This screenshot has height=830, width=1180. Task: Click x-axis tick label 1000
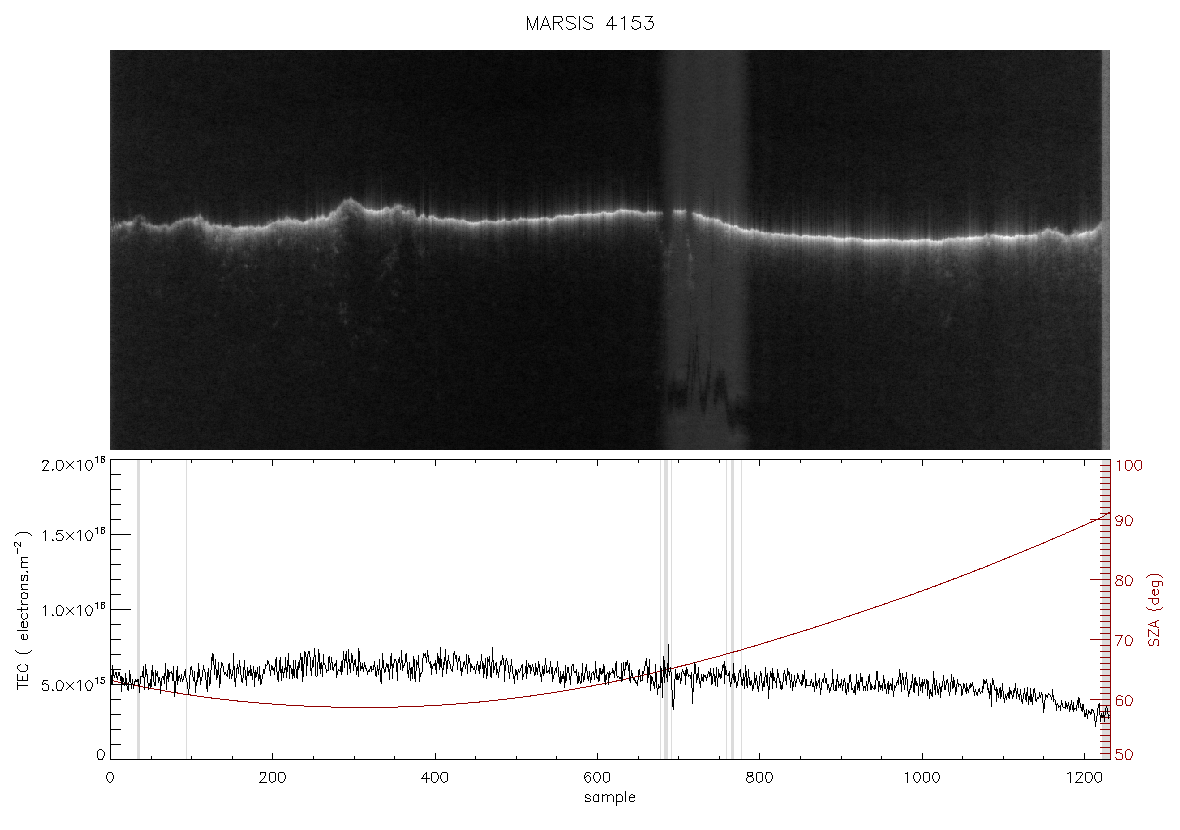(x=922, y=777)
